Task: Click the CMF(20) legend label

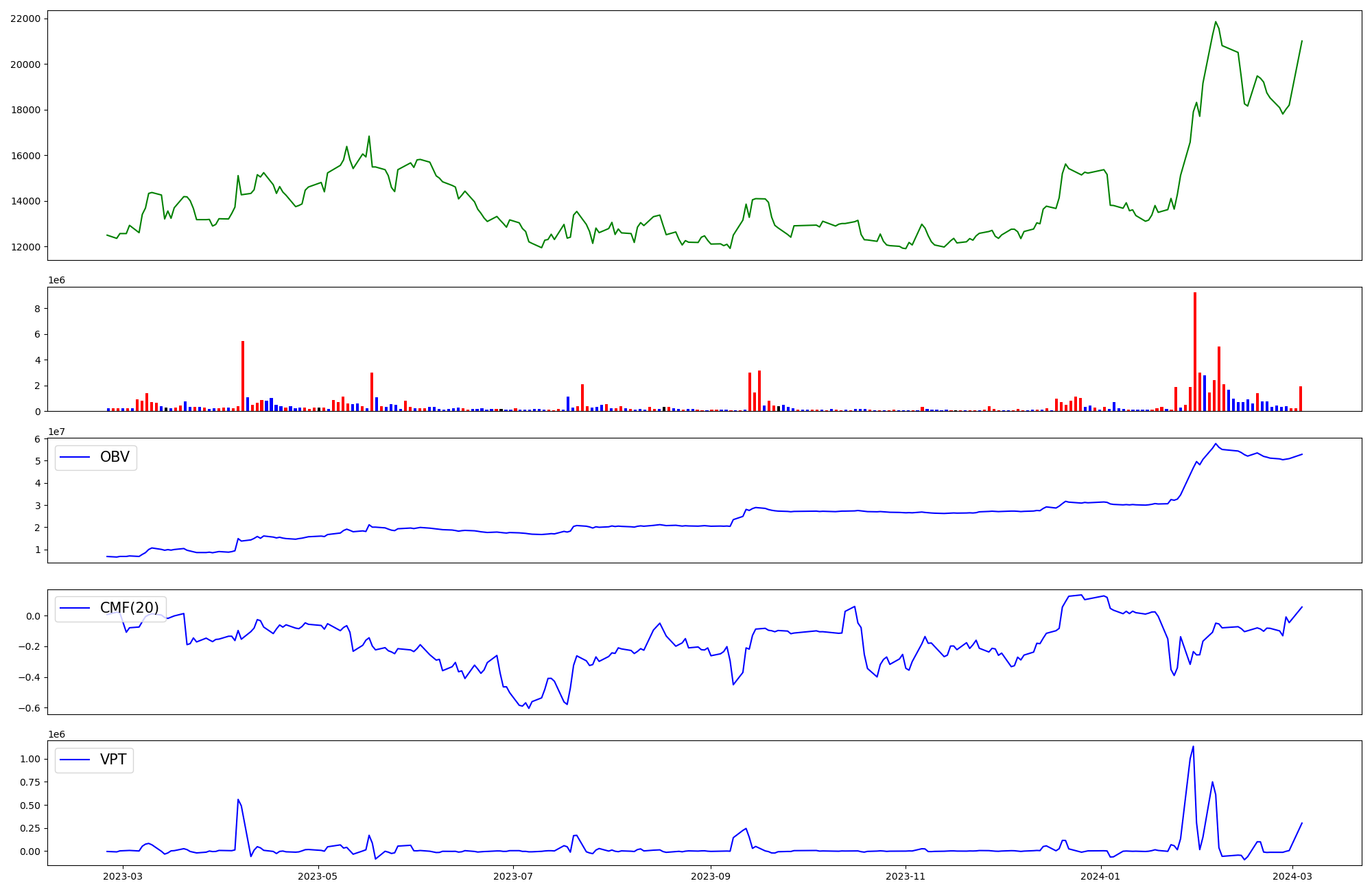Action: tap(129, 608)
